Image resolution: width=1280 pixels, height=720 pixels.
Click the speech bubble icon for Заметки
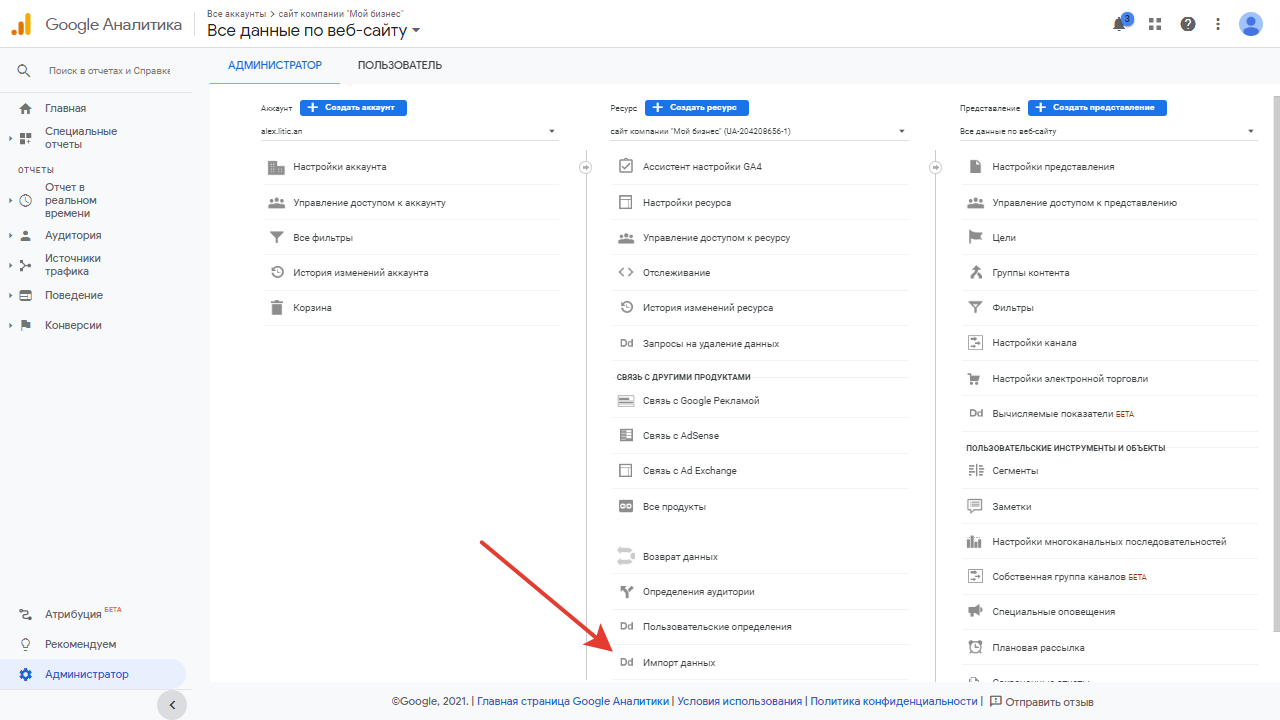[x=975, y=506]
